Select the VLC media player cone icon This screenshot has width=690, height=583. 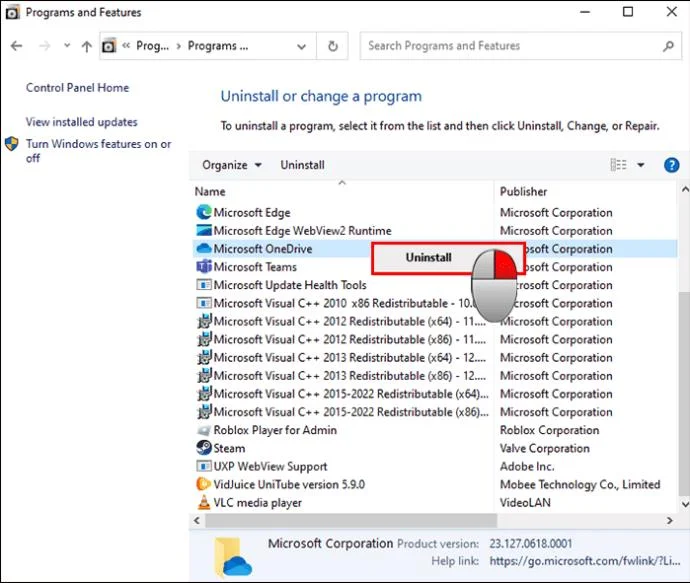204,502
